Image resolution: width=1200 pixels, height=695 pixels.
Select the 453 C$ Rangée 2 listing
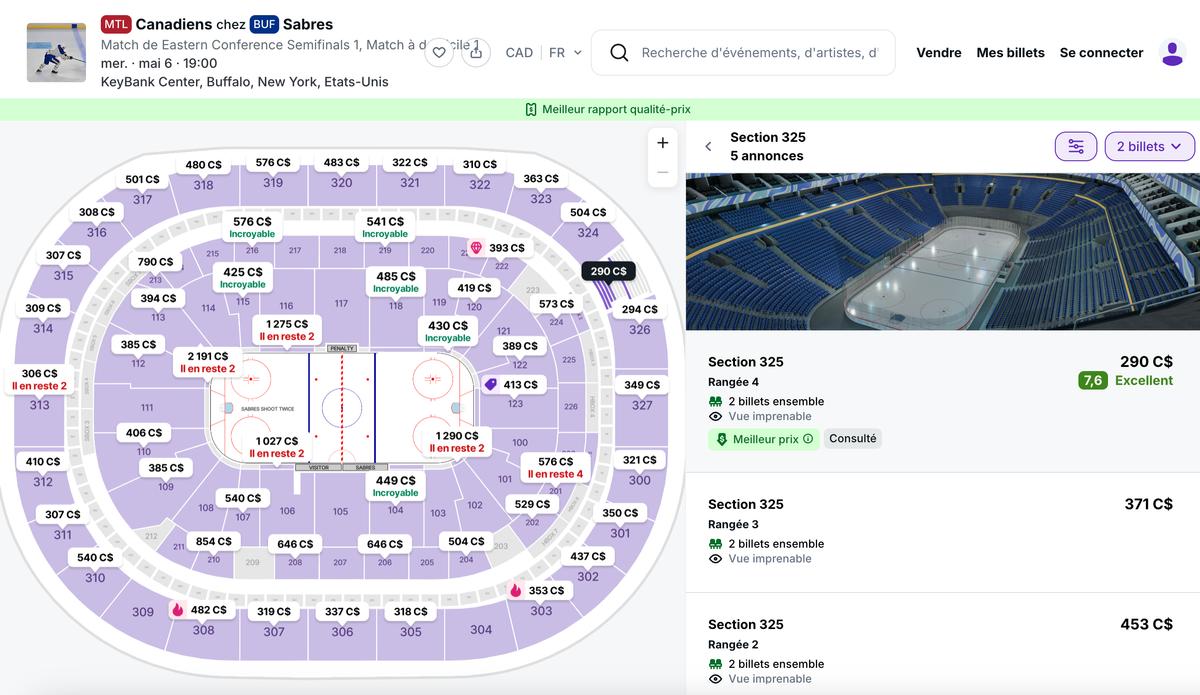pyautogui.click(x=943, y=645)
